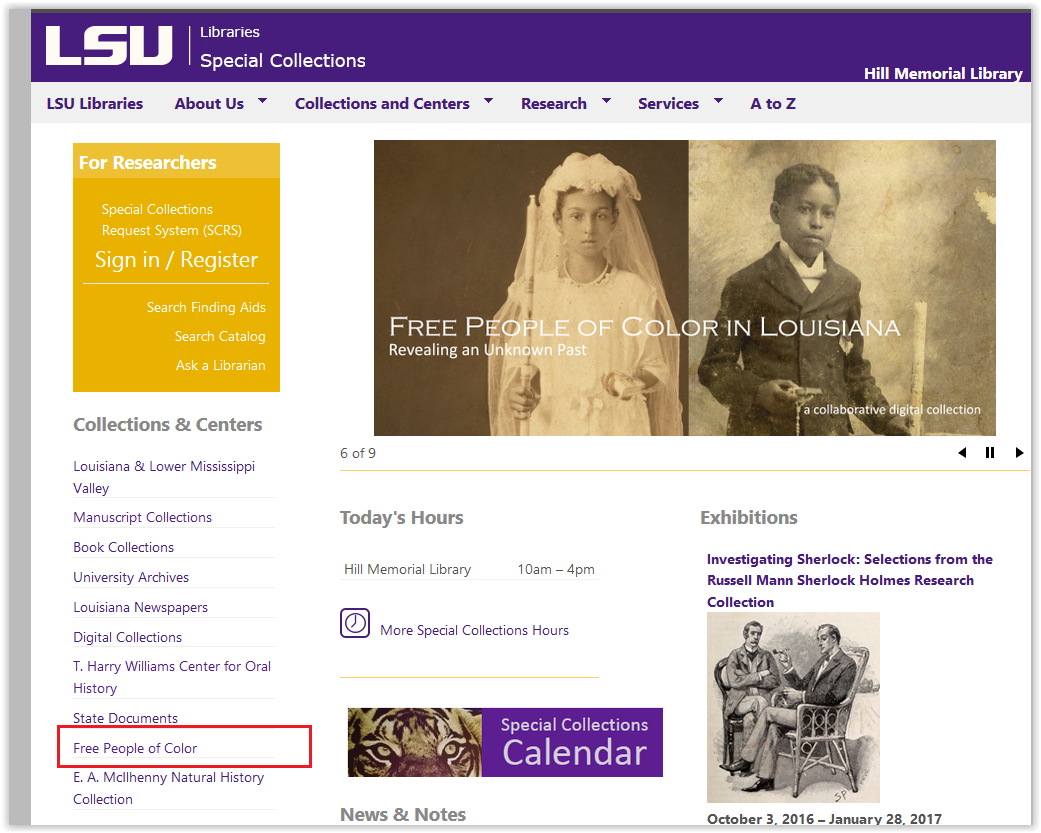The height and width of the screenshot is (833, 1041).
Task: Open Digital Collections link
Action: 127,637
